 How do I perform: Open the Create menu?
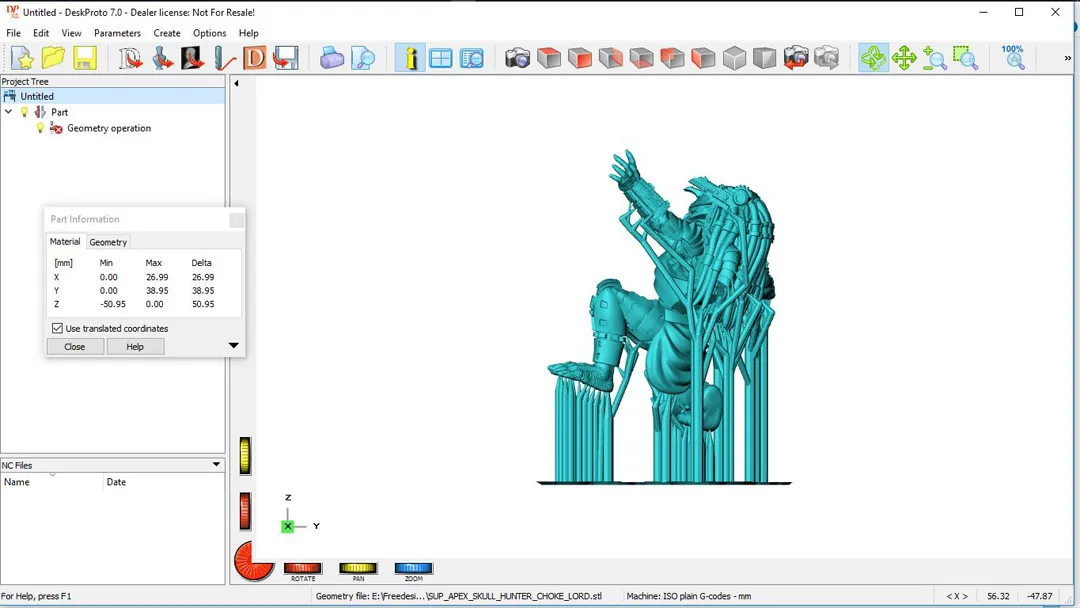[x=167, y=33]
